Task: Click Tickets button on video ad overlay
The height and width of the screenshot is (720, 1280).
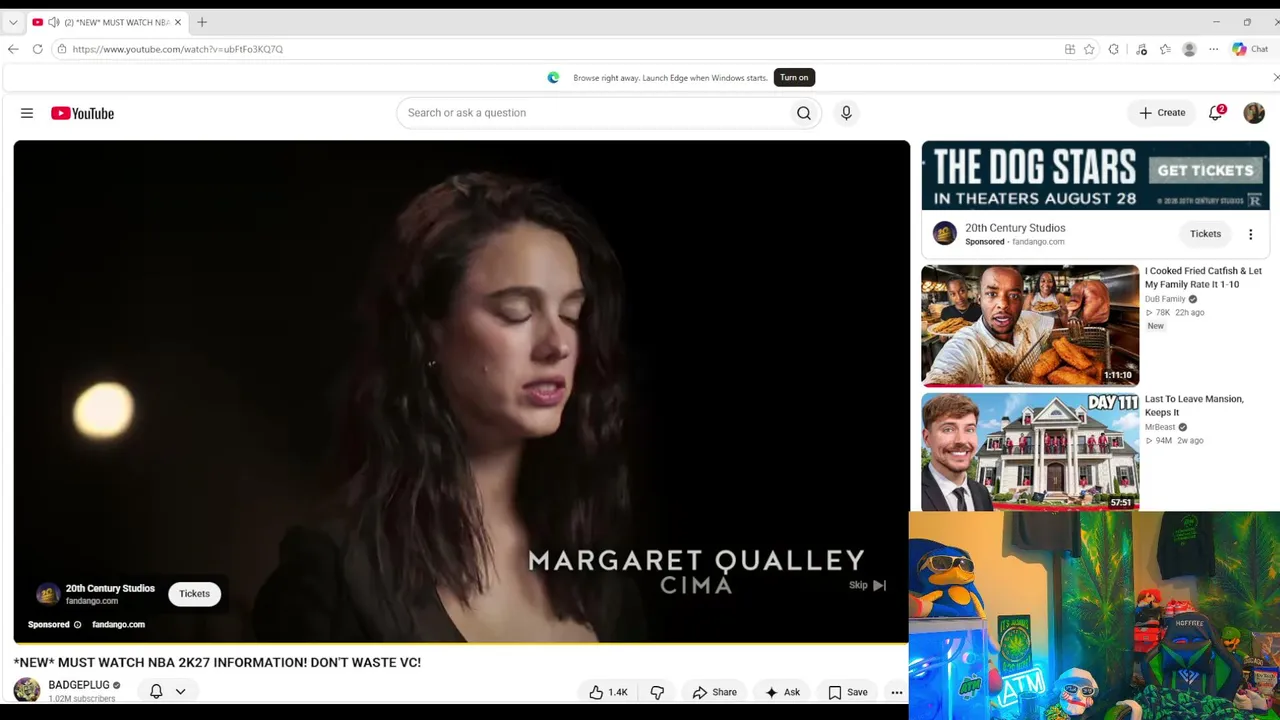Action: pyautogui.click(x=194, y=594)
